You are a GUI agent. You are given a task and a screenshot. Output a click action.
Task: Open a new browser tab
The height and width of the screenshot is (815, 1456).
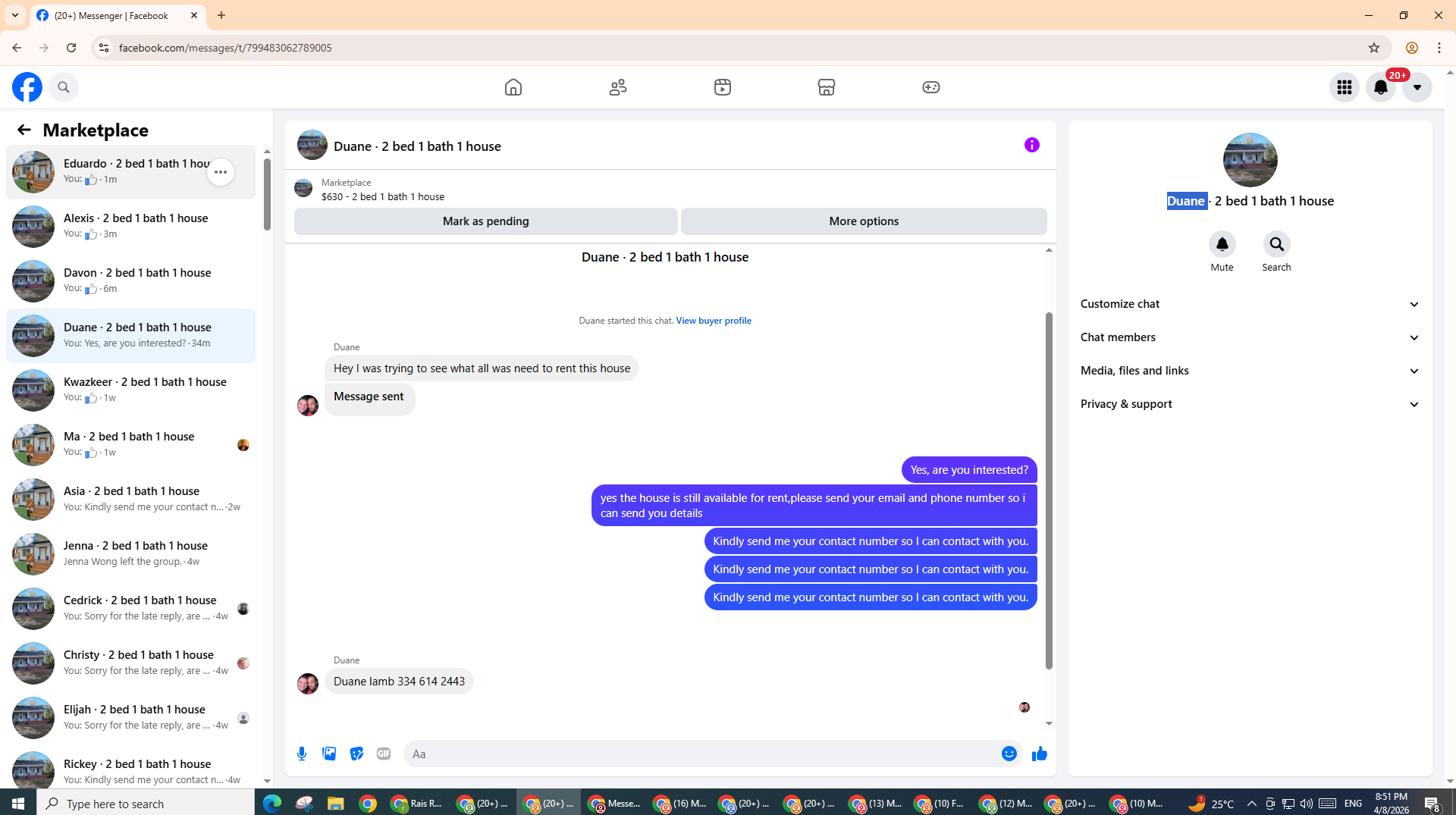[221, 15]
